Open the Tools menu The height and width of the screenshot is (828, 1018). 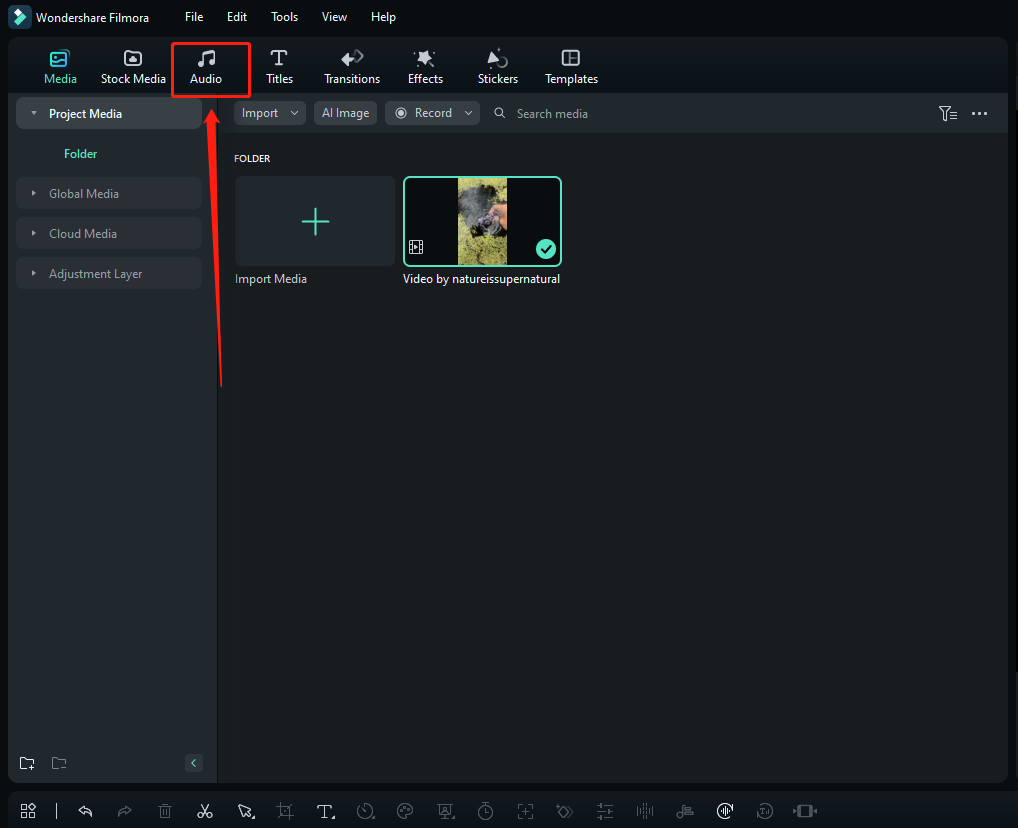284,17
